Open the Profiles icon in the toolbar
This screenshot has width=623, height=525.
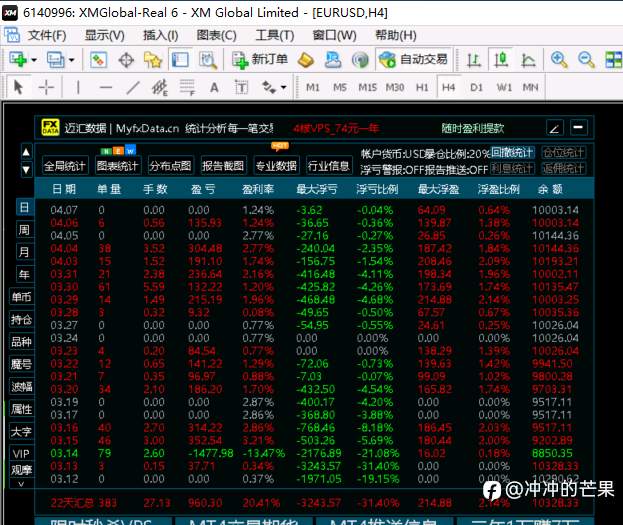pos(55,60)
